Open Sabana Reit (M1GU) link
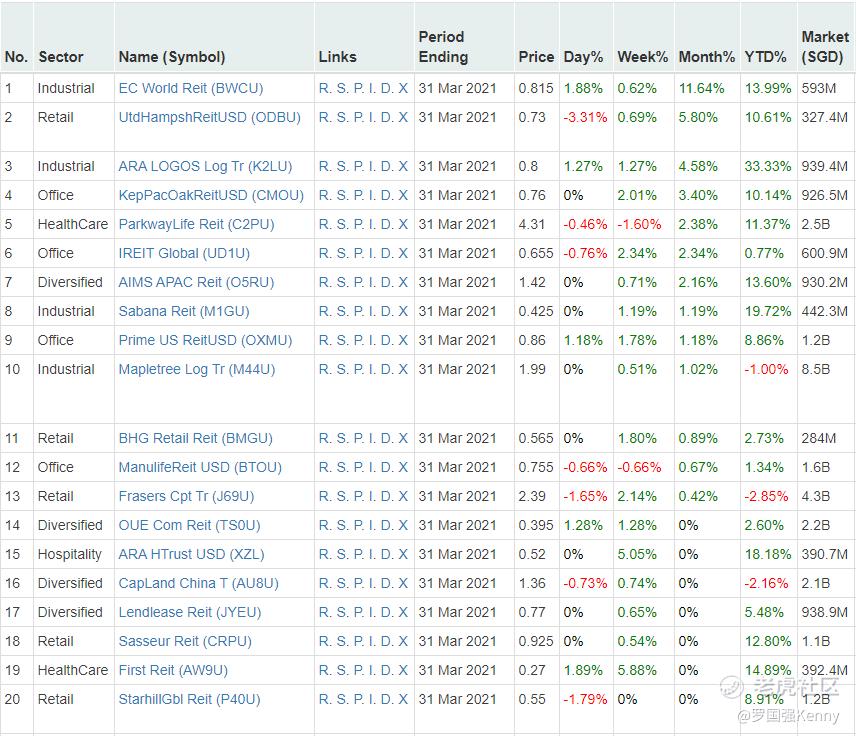This screenshot has height=736, width=856. click(184, 311)
